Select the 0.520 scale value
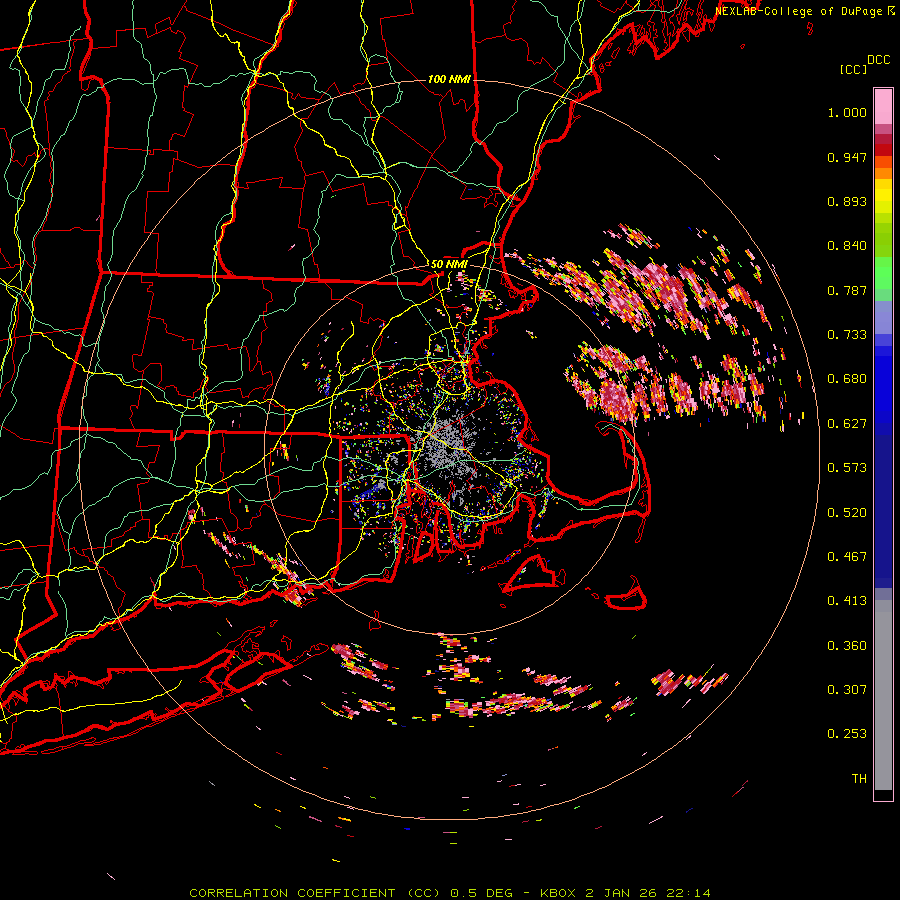Image resolution: width=900 pixels, height=900 pixels. (847, 513)
